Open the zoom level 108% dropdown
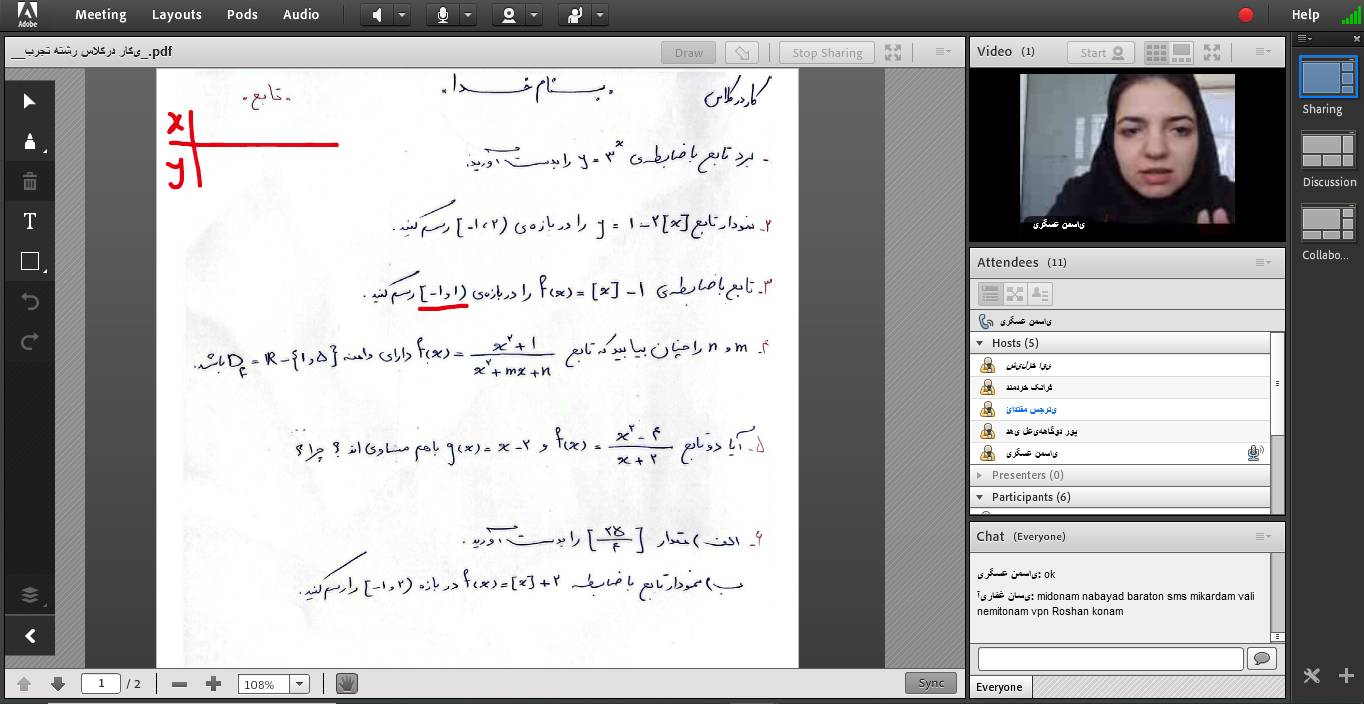This screenshot has height=704, width=1364. (x=299, y=684)
